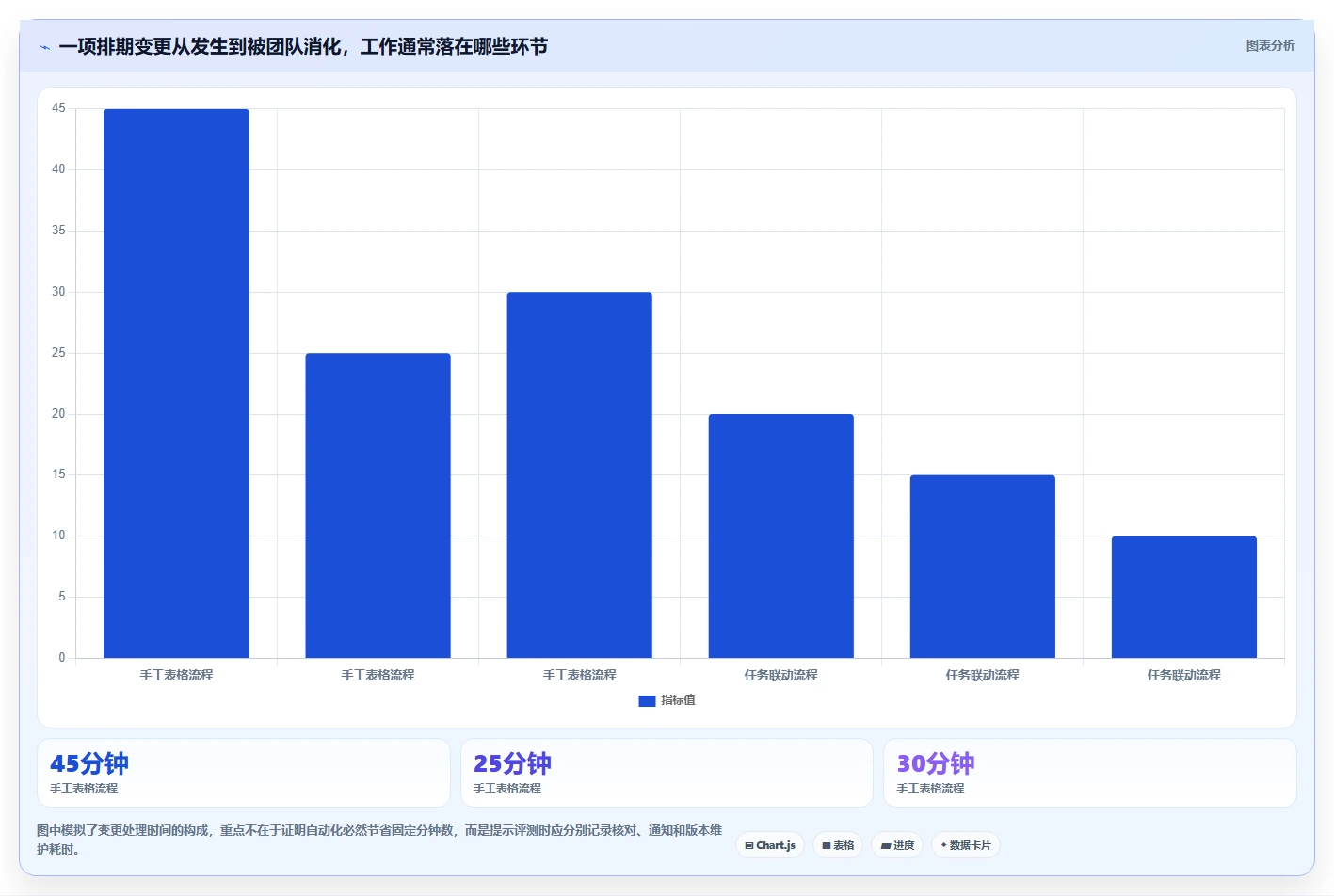
Task: Click the shortest bar valued 10
Action: [1183, 597]
